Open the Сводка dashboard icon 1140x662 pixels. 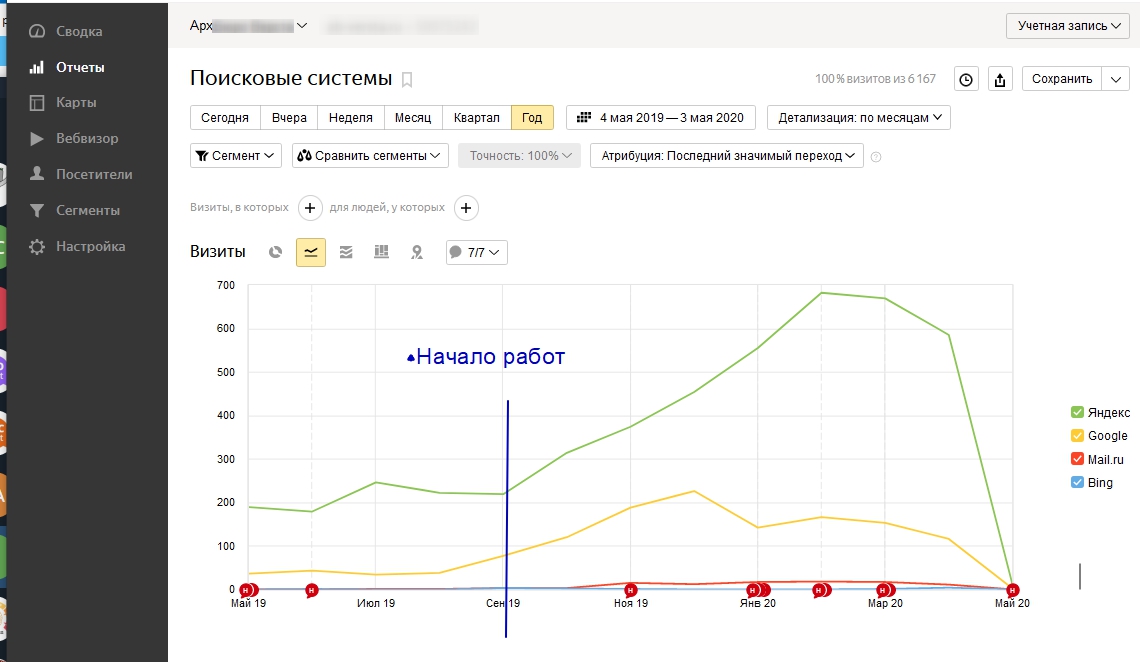tap(37, 31)
